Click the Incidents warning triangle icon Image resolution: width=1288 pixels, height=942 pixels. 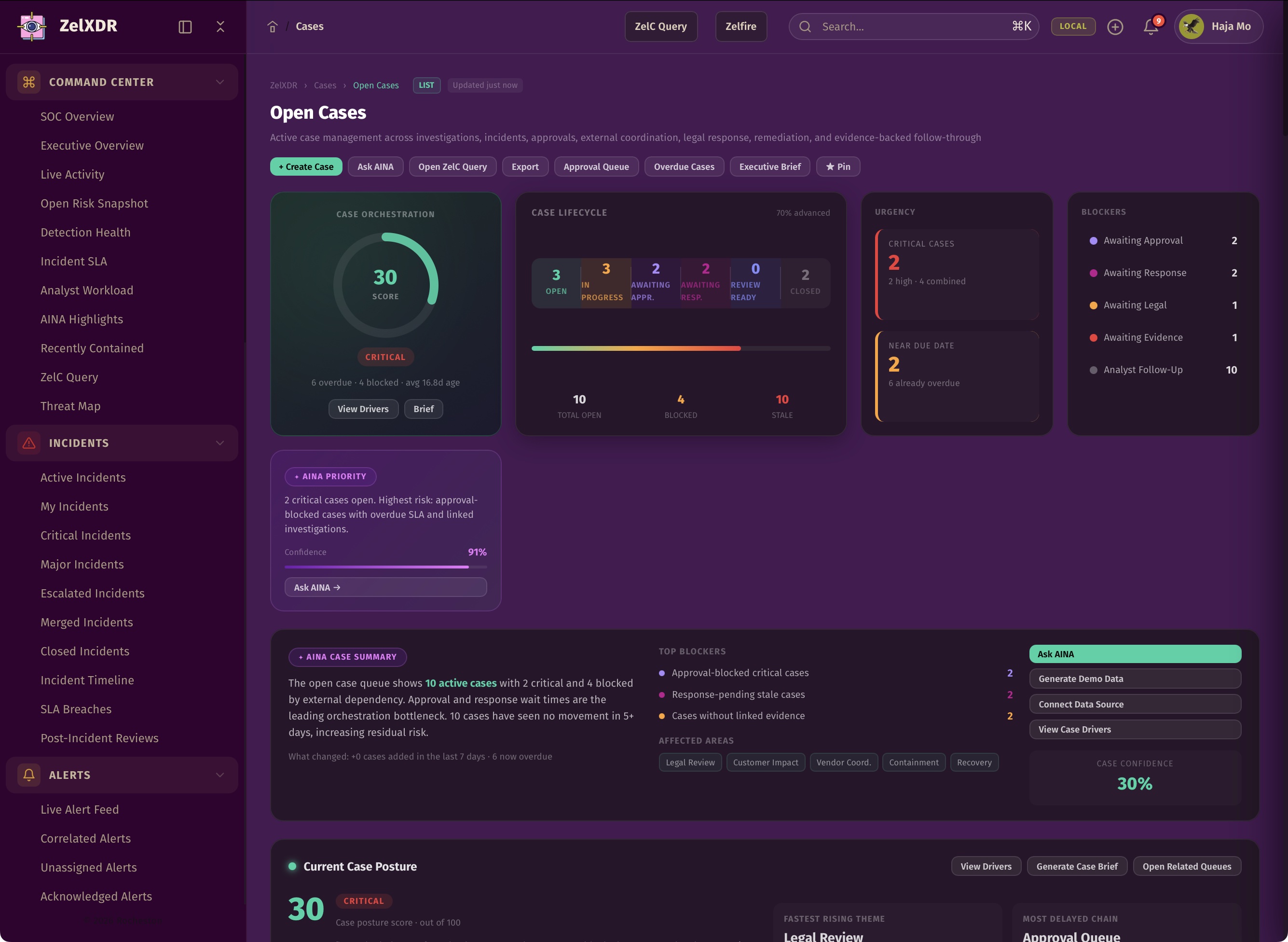click(x=29, y=443)
